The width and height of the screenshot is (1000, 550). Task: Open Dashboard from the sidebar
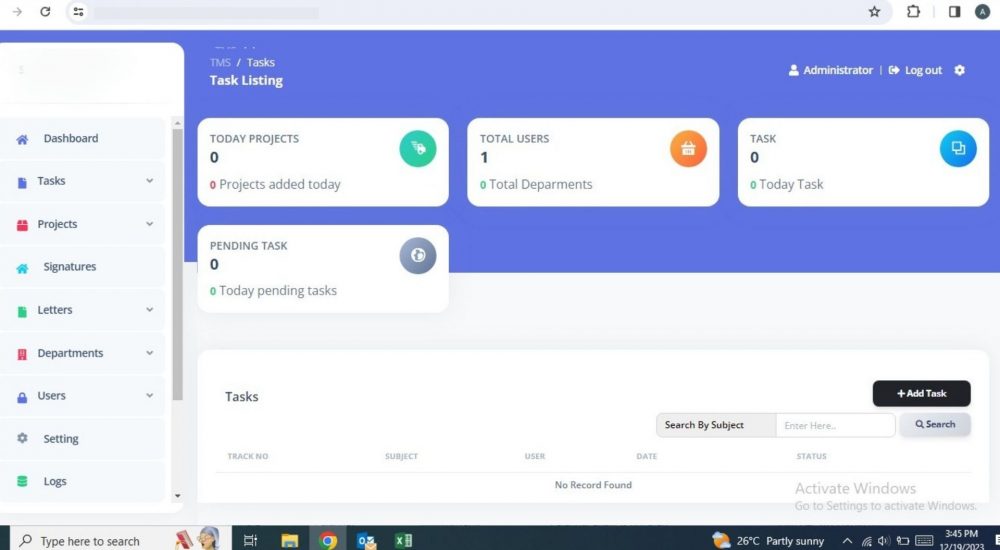point(70,139)
